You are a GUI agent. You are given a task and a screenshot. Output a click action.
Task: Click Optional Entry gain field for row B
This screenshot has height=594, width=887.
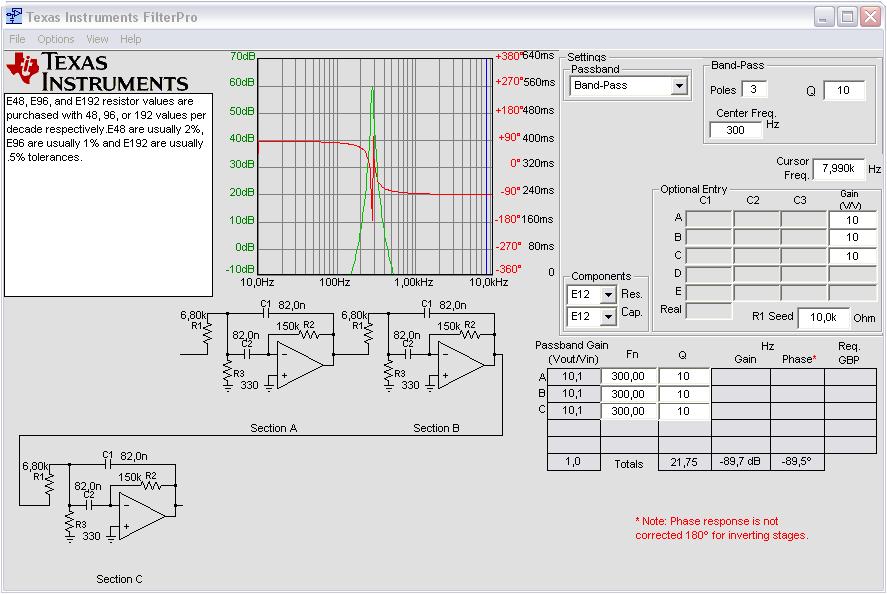(x=852, y=238)
